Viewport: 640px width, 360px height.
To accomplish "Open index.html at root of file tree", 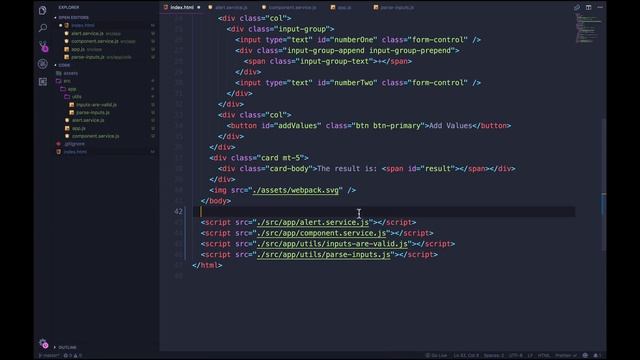I will [75, 152].
